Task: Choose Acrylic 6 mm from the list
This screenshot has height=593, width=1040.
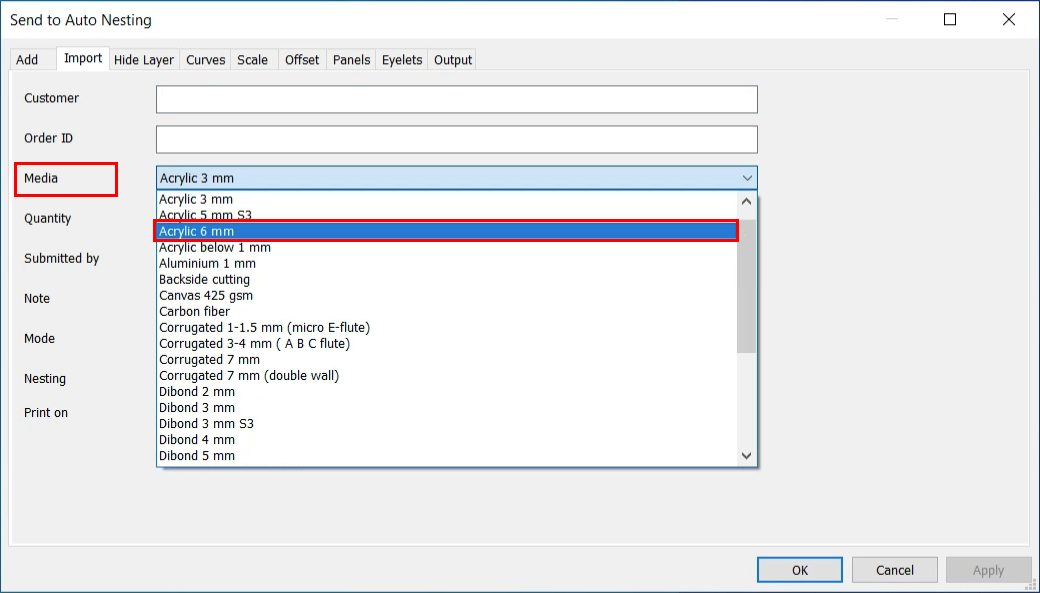Action: point(446,231)
